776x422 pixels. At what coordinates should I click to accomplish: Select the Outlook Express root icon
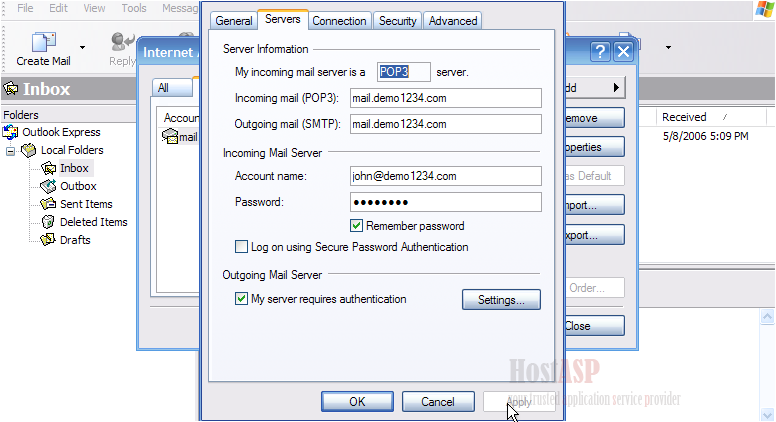click(11, 132)
